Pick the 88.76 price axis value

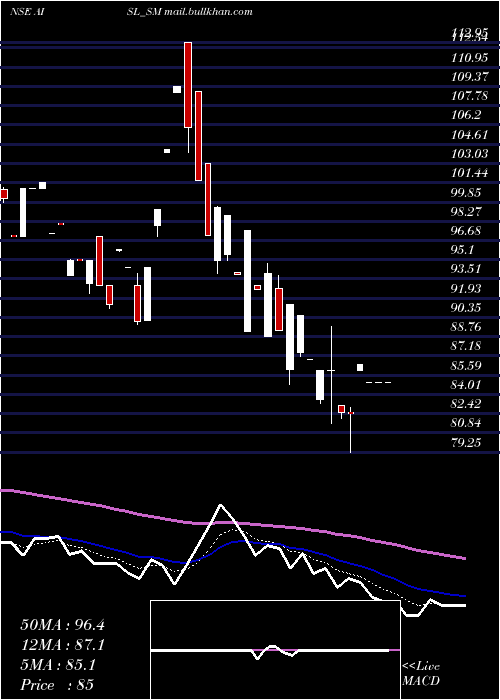[467, 327]
